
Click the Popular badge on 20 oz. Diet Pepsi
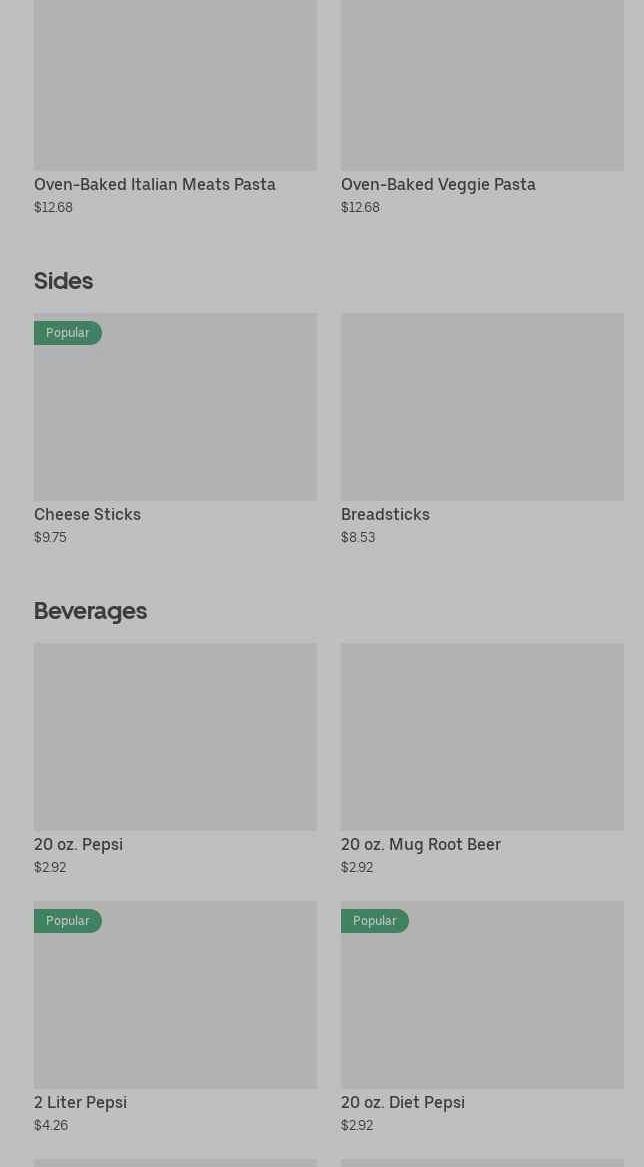374,921
